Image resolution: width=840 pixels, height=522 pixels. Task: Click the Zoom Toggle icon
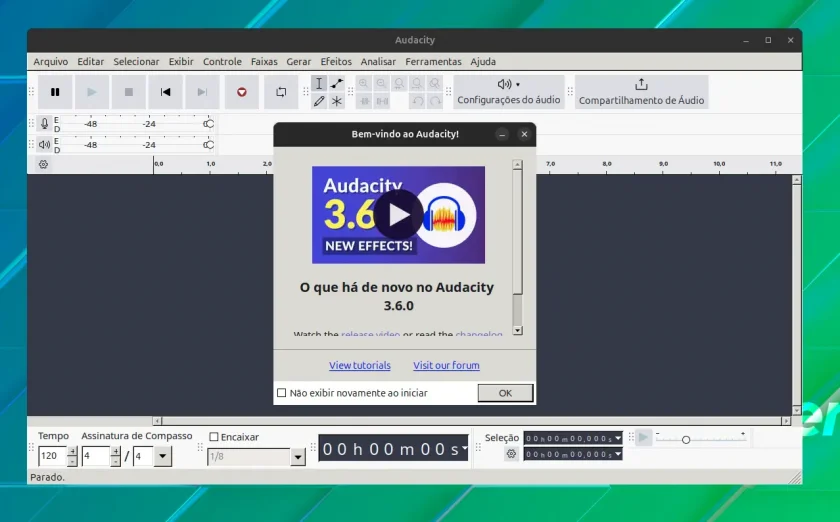pos(434,84)
